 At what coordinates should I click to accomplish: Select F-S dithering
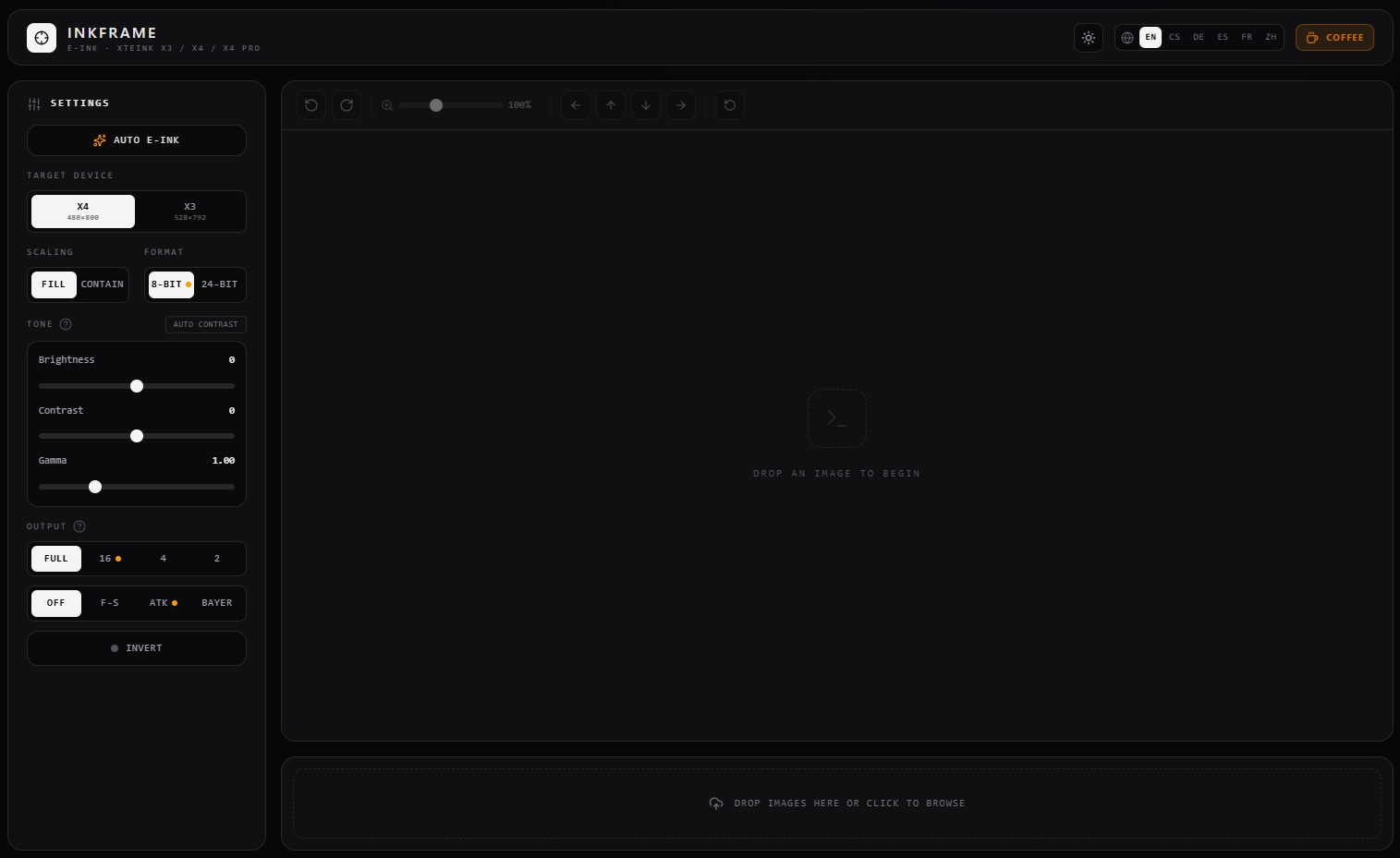(110, 603)
